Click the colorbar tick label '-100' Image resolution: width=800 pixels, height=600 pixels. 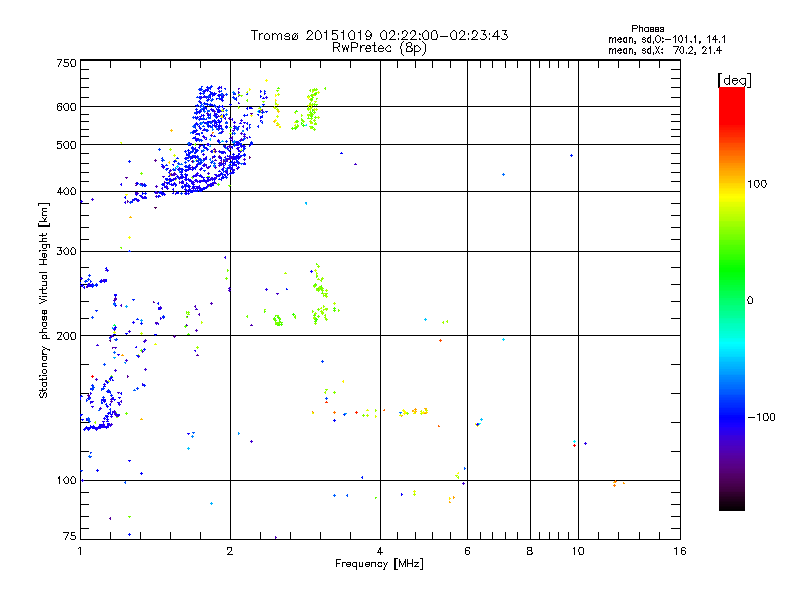click(x=761, y=417)
